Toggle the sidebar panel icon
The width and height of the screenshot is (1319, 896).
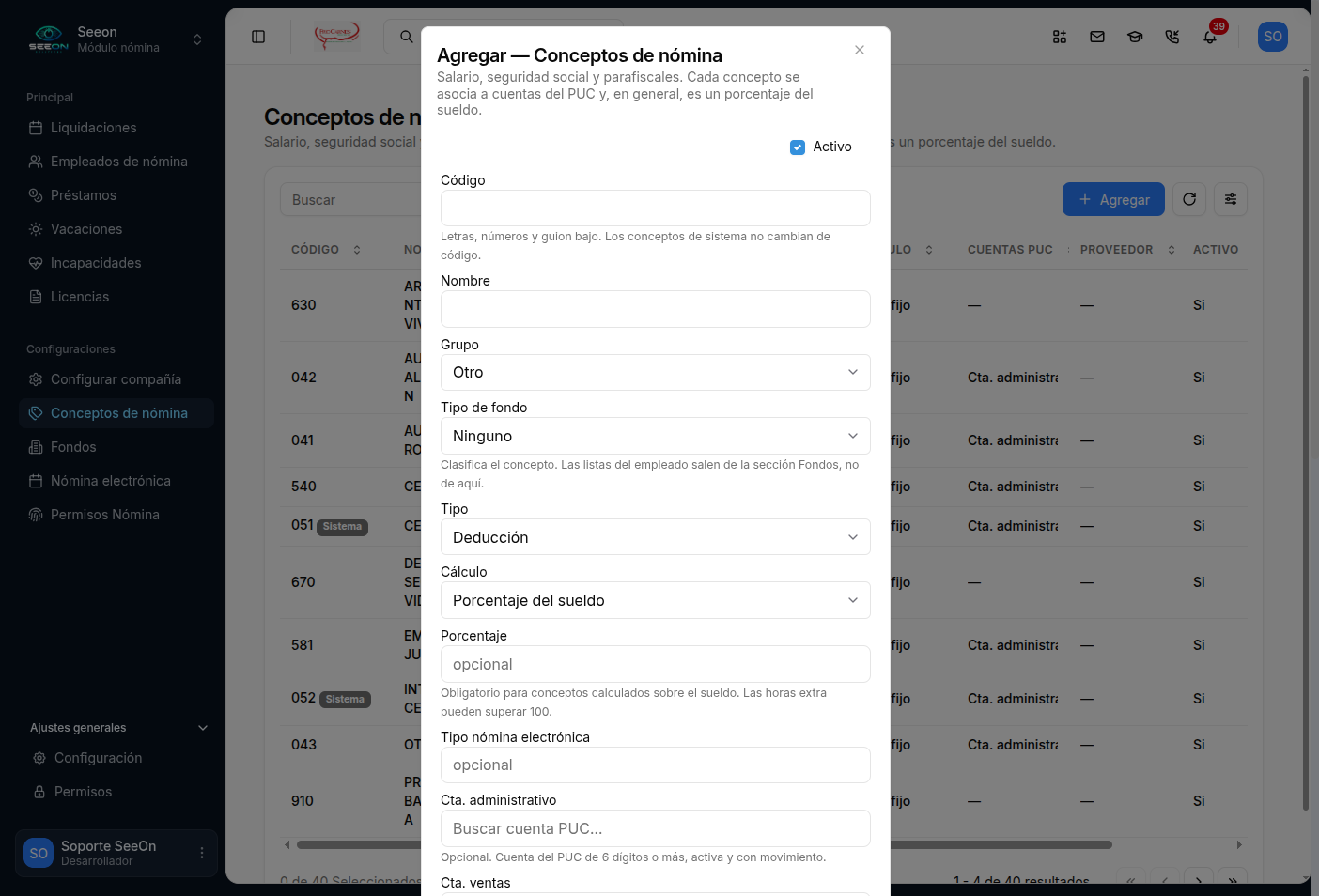click(258, 37)
